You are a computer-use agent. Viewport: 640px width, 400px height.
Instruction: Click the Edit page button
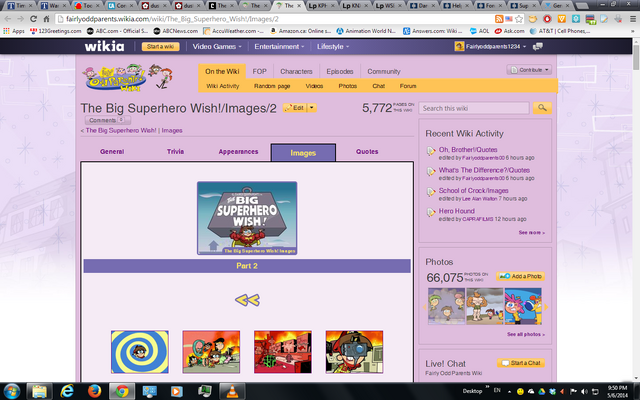(x=294, y=108)
